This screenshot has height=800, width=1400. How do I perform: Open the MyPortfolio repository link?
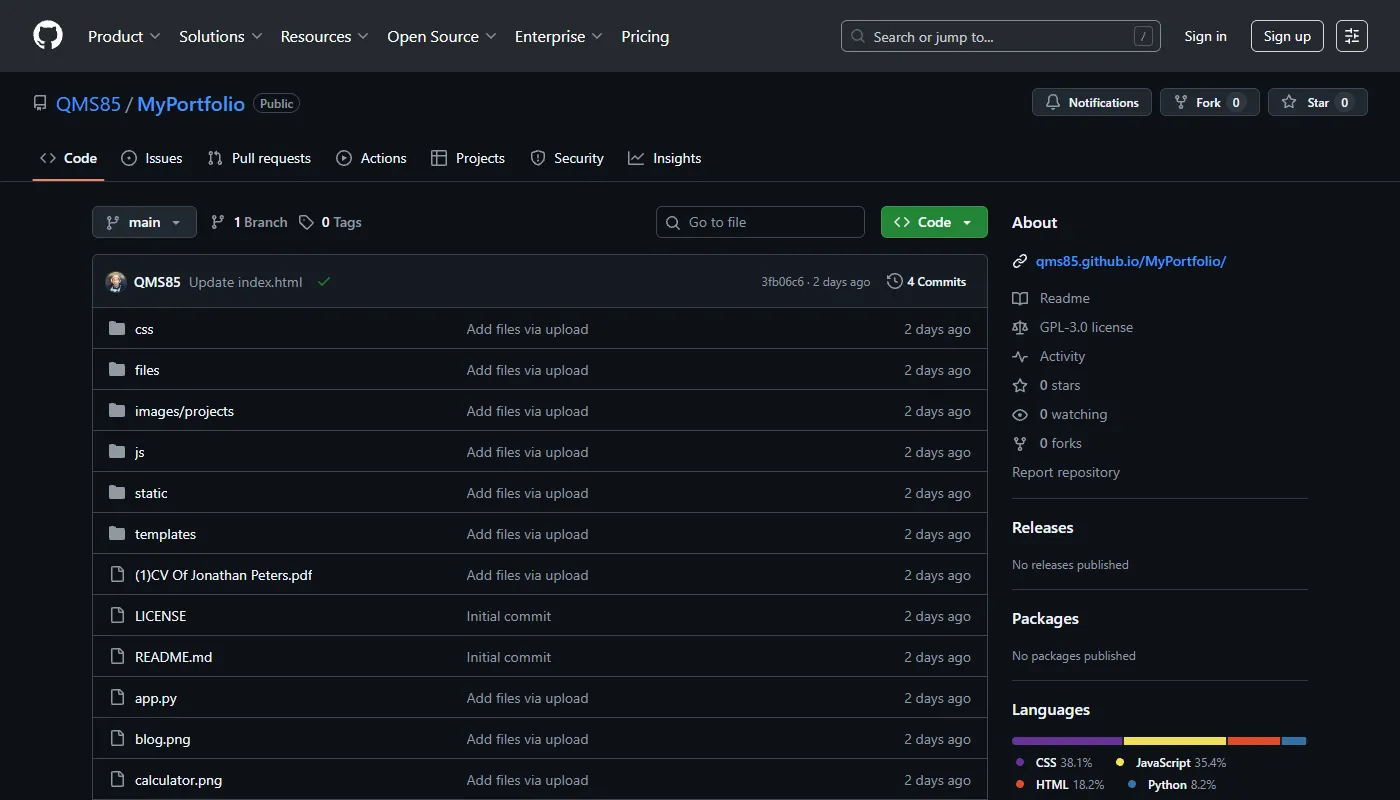191,104
